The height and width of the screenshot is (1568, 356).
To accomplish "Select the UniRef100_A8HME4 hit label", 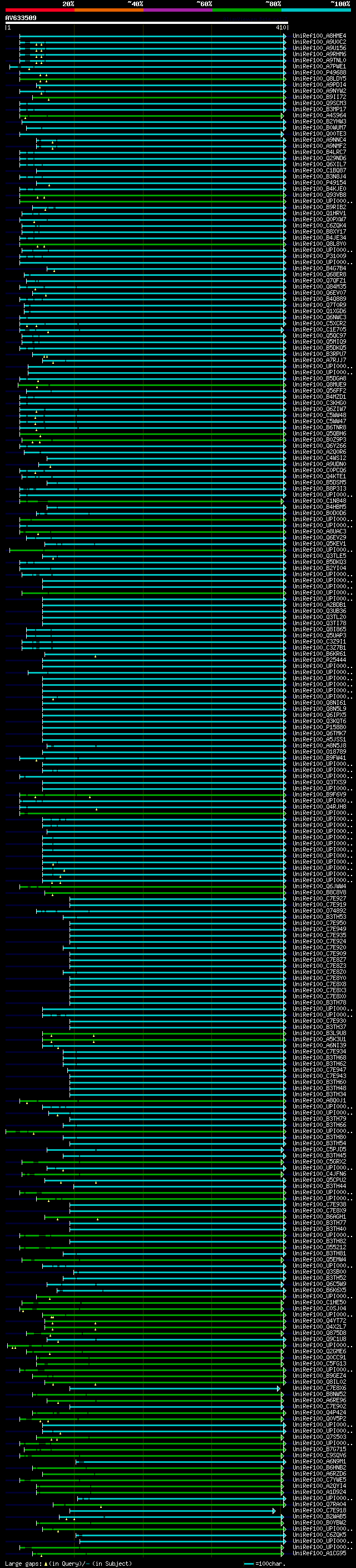I will 319,36.
